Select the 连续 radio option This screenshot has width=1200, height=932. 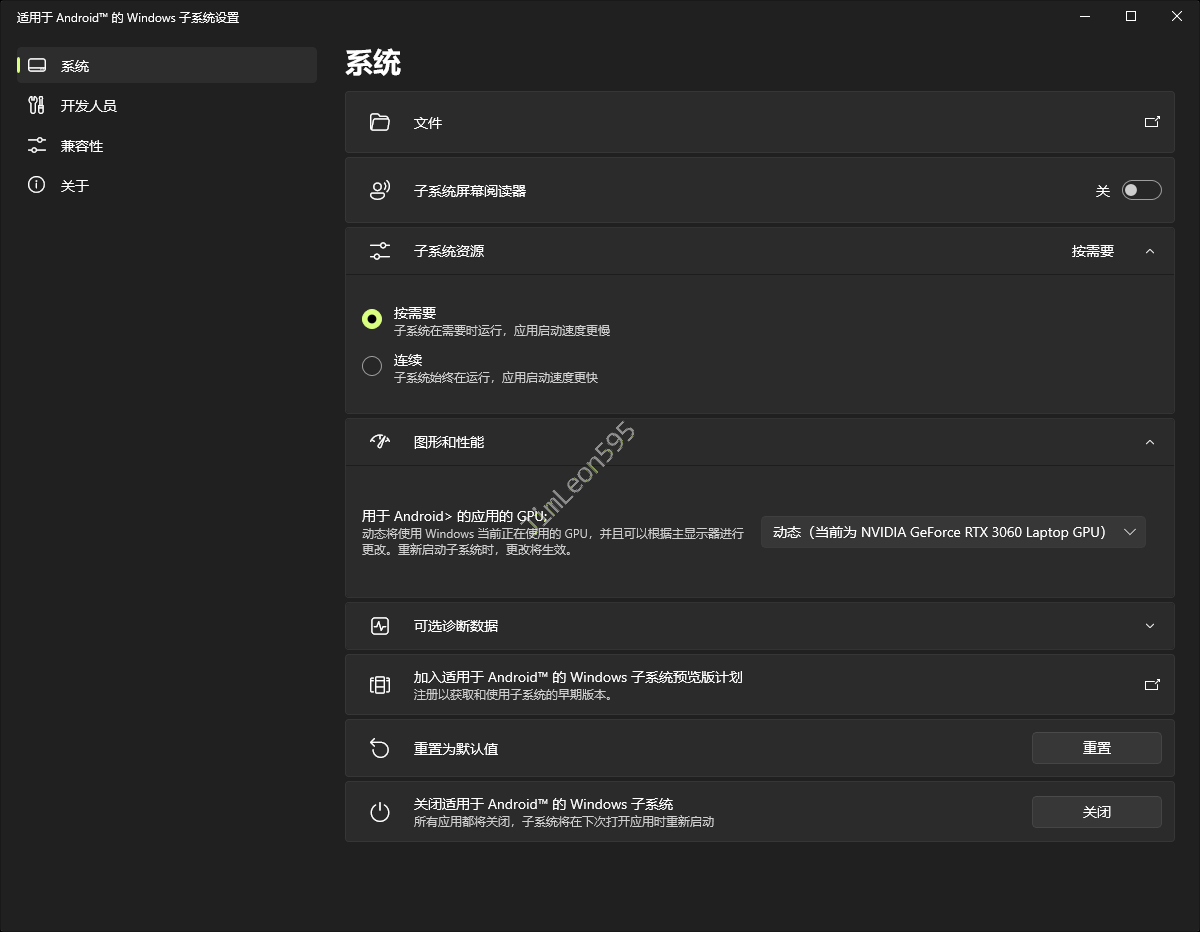pyautogui.click(x=372, y=366)
